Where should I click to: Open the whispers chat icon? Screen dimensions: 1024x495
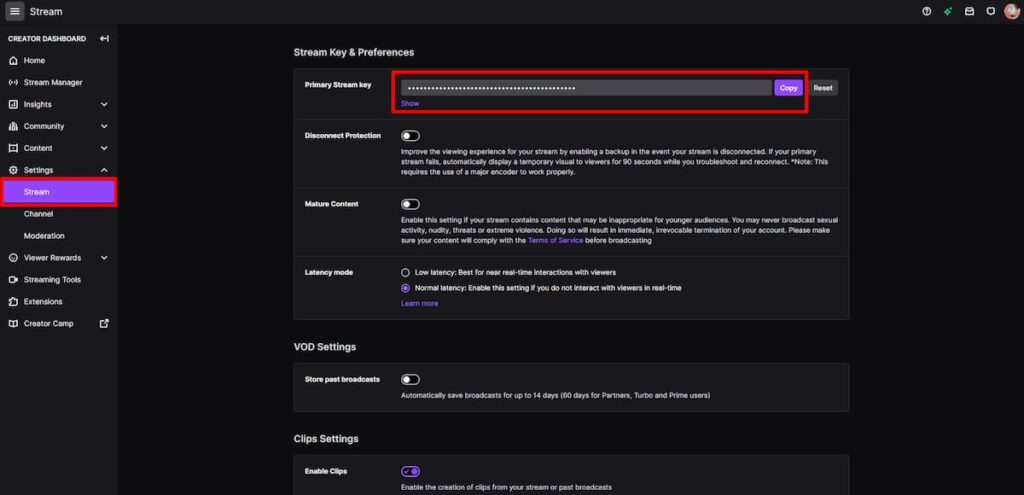[x=991, y=12]
